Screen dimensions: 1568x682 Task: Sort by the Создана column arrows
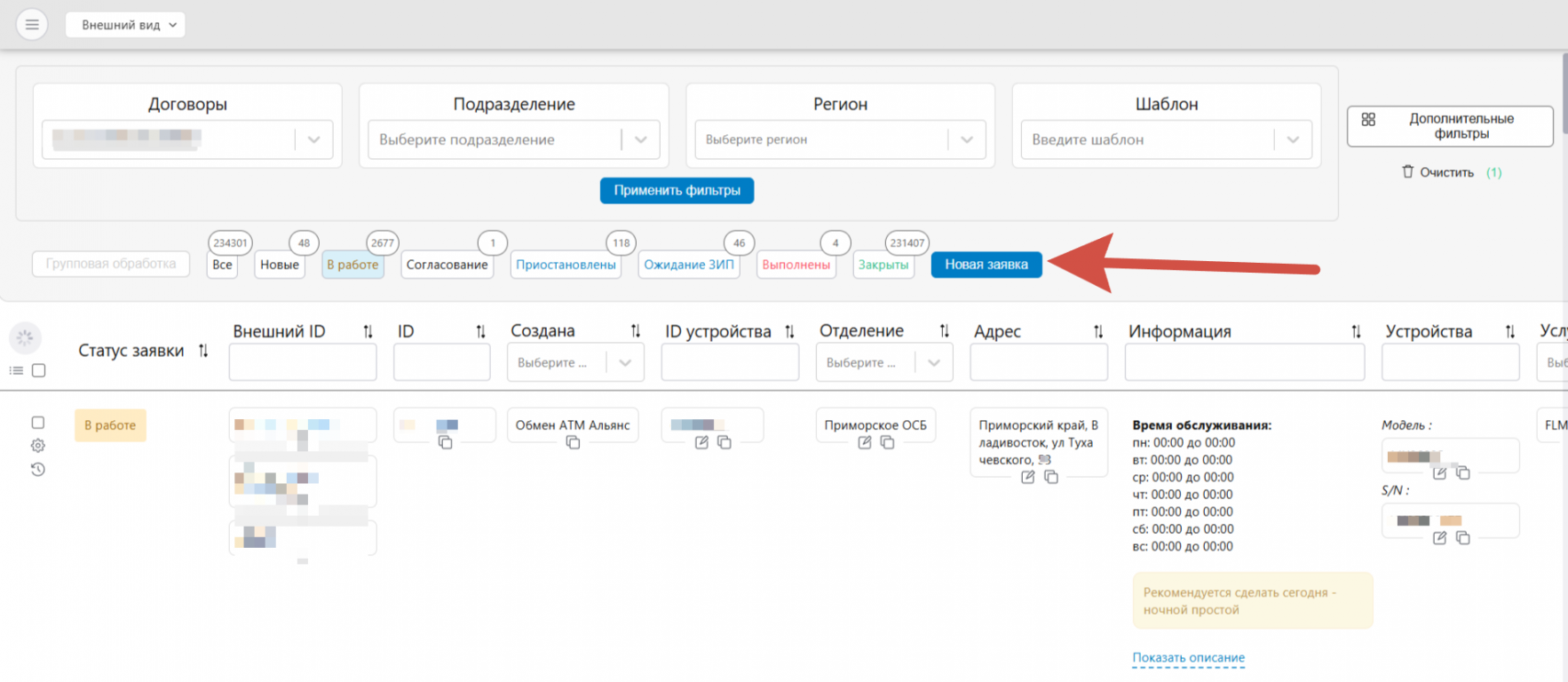(x=636, y=331)
